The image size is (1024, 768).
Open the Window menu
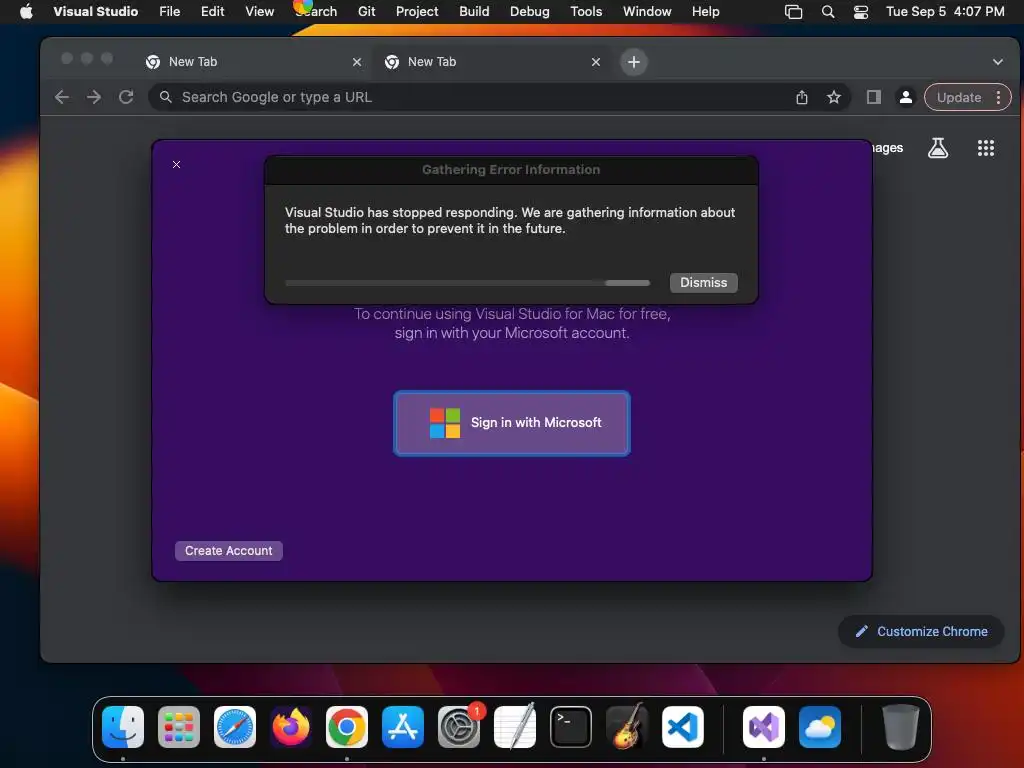(x=647, y=11)
